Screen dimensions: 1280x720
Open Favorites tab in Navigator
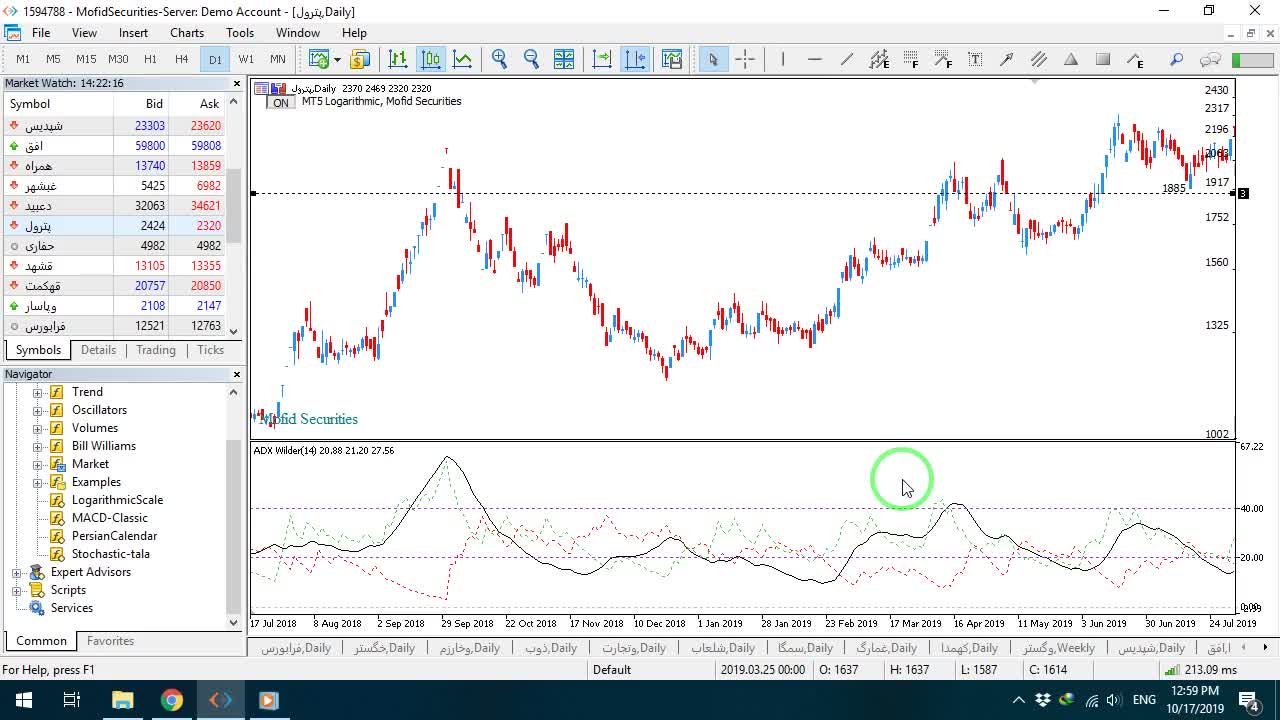pos(110,641)
